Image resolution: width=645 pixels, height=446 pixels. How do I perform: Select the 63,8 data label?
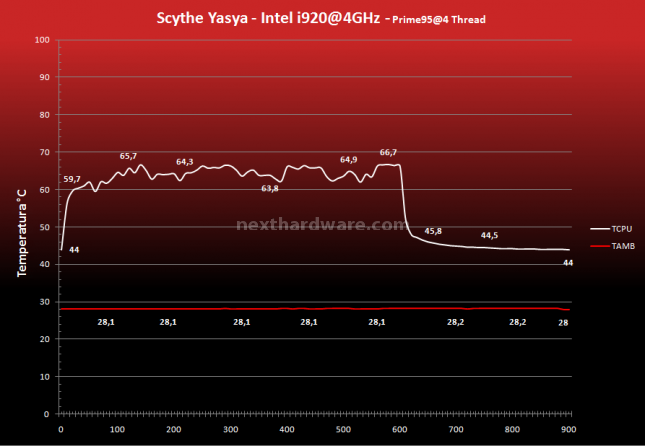tap(270, 188)
